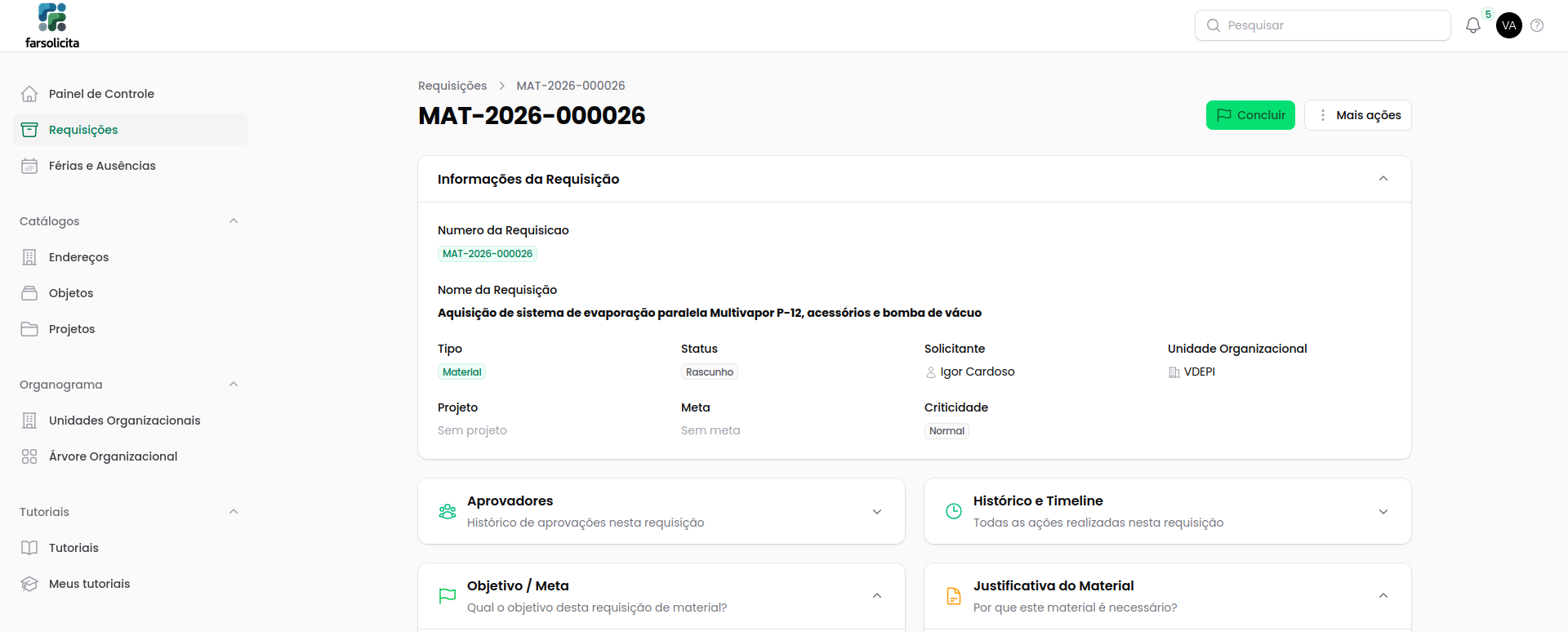Collapse the Organograma sidebar section
1568x632 pixels.
[x=234, y=385]
